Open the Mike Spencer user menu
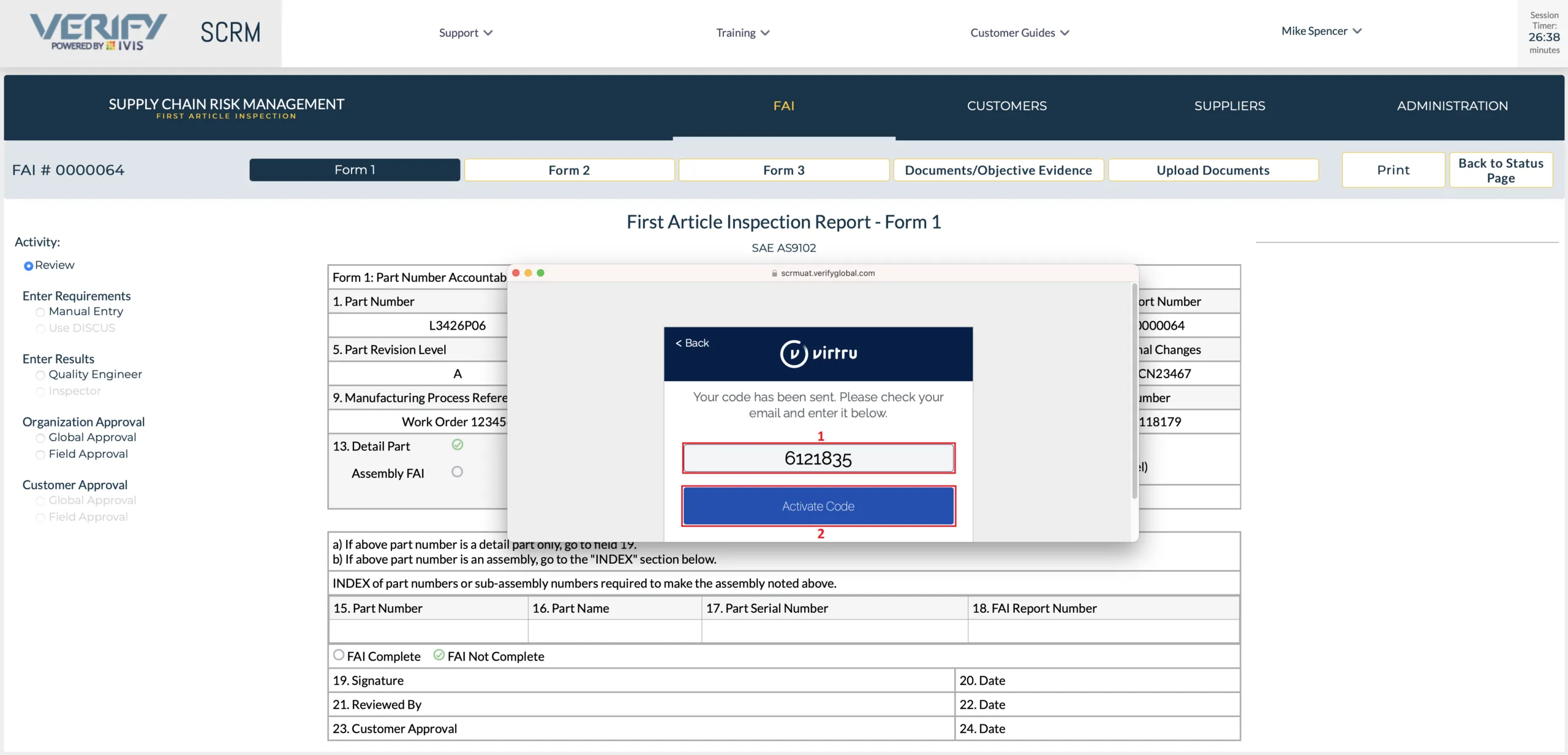Image resolution: width=1568 pixels, height=755 pixels. tap(1322, 31)
